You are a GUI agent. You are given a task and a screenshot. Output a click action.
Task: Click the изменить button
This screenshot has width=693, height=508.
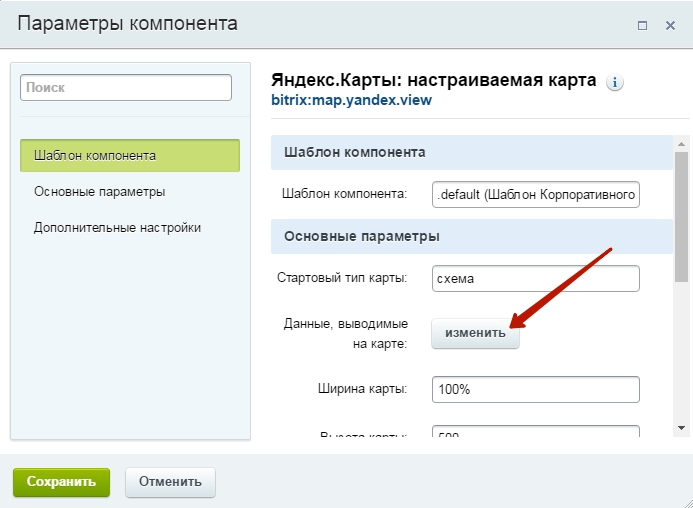475,333
